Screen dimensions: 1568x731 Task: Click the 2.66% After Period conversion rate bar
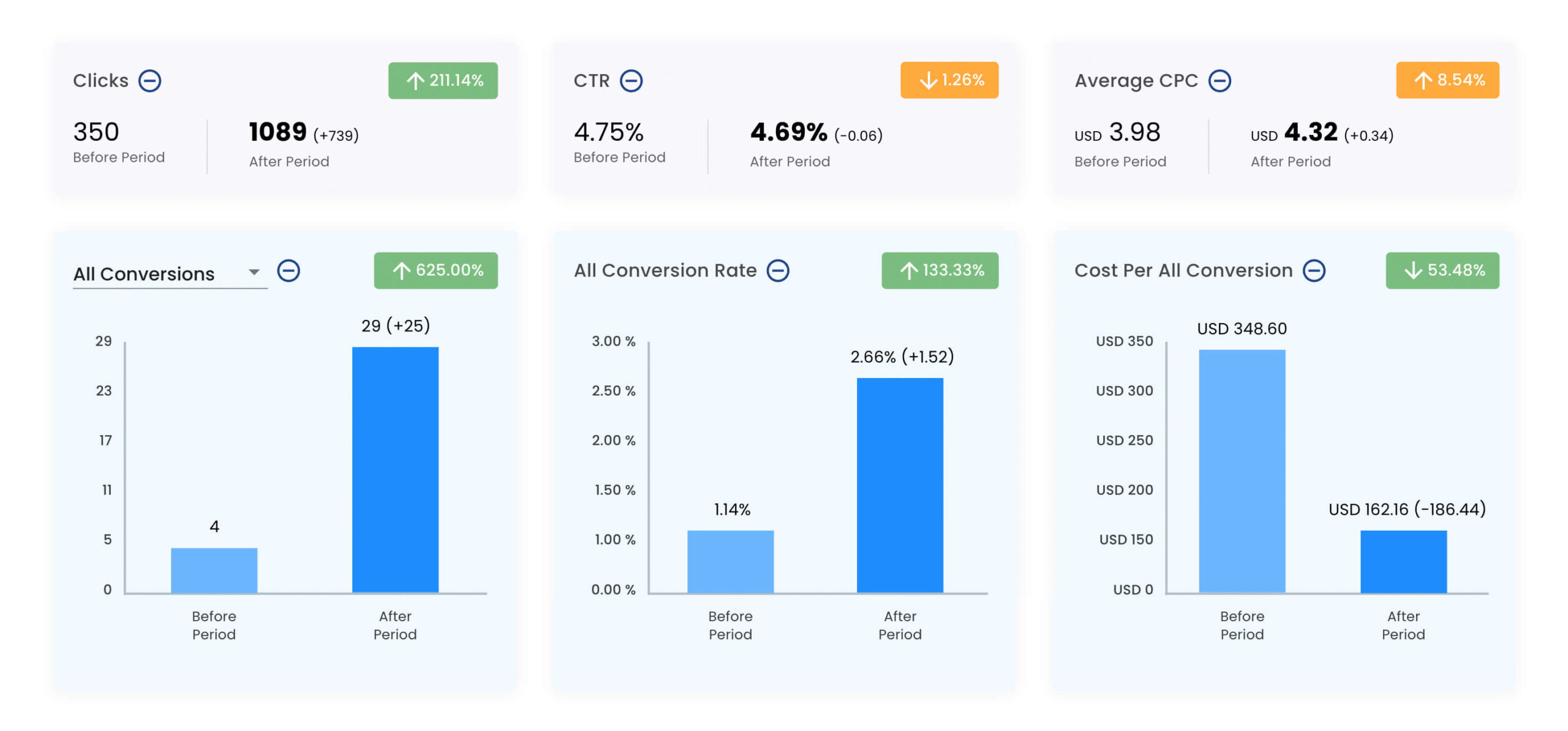pos(900,484)
